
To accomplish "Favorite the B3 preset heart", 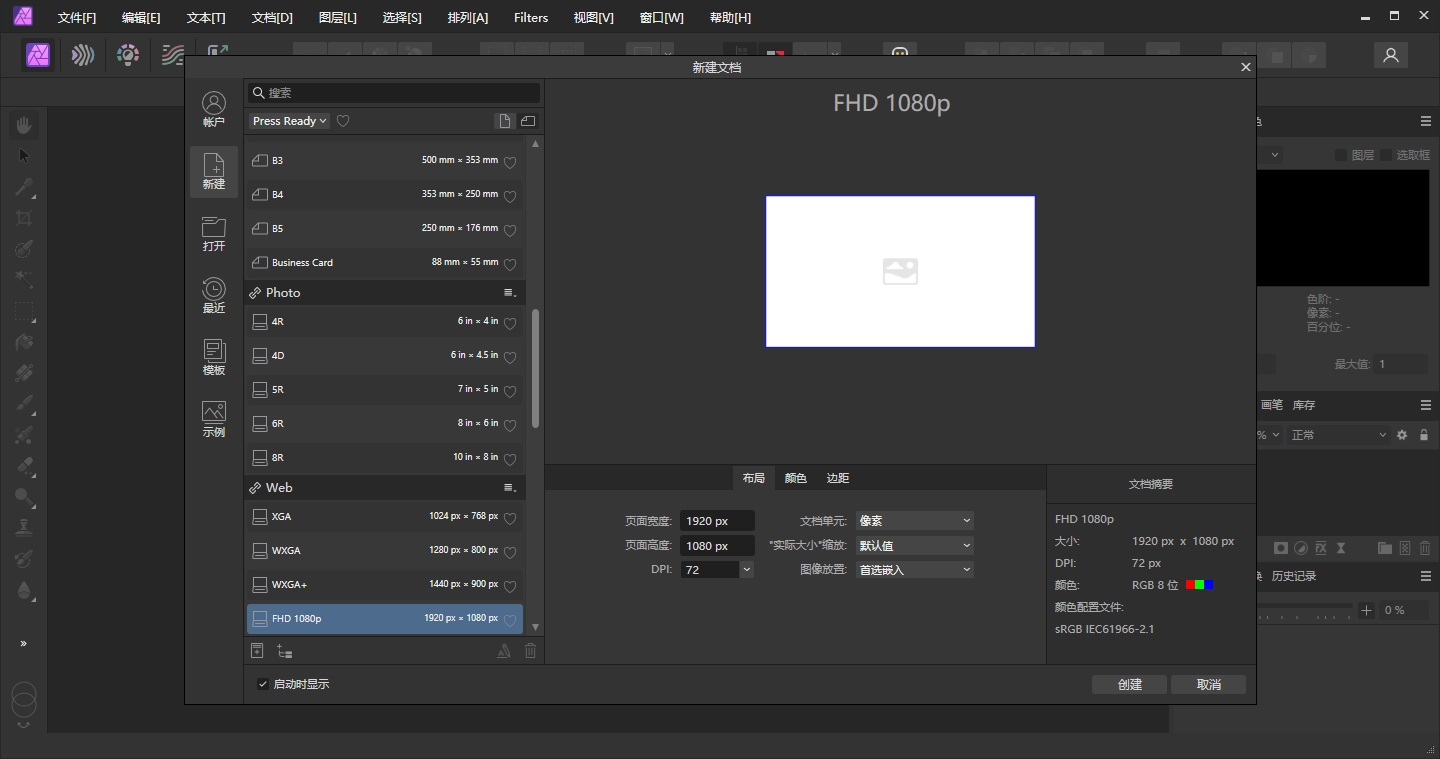I will (x=510, y=162).
